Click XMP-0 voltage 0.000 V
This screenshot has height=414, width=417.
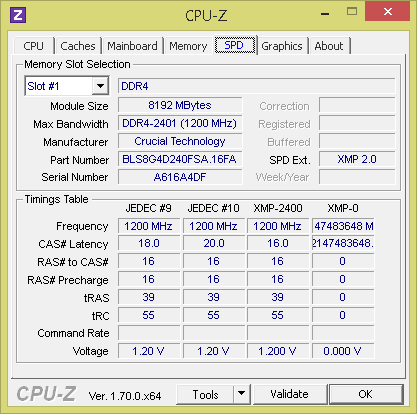343,351
